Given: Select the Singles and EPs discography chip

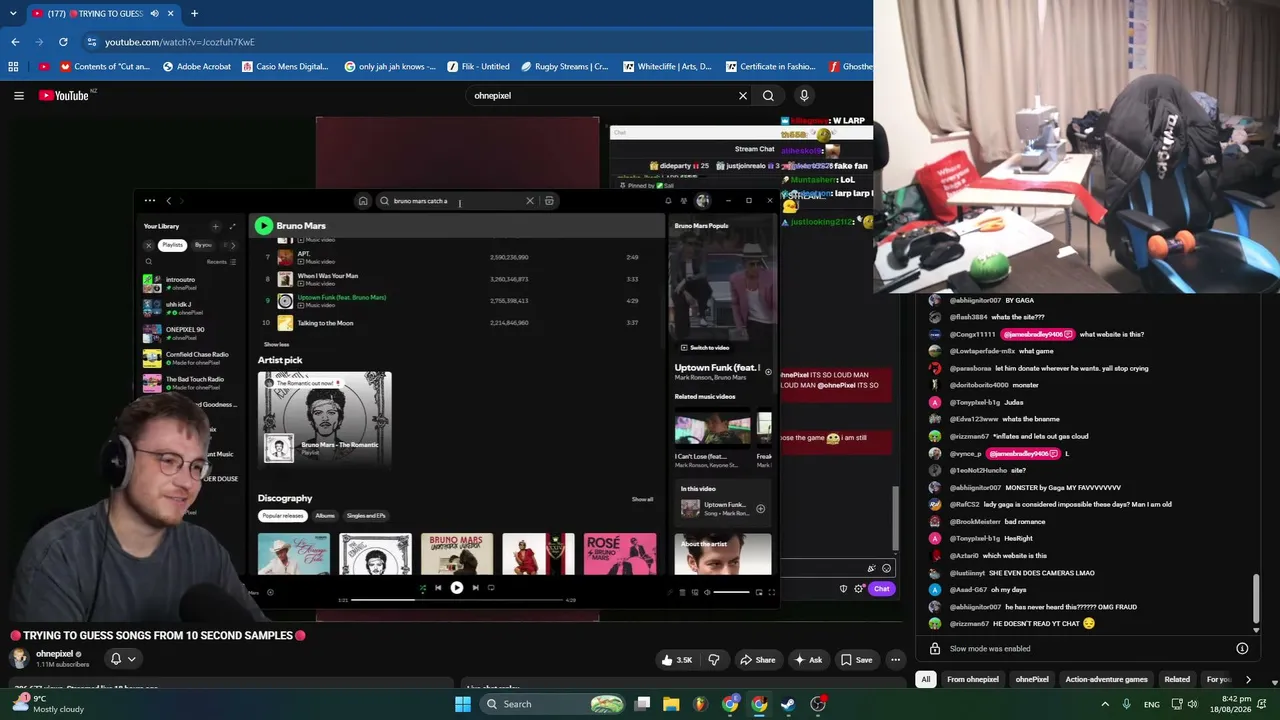Looking at the screenshot, I should click(x=366, y=516).
